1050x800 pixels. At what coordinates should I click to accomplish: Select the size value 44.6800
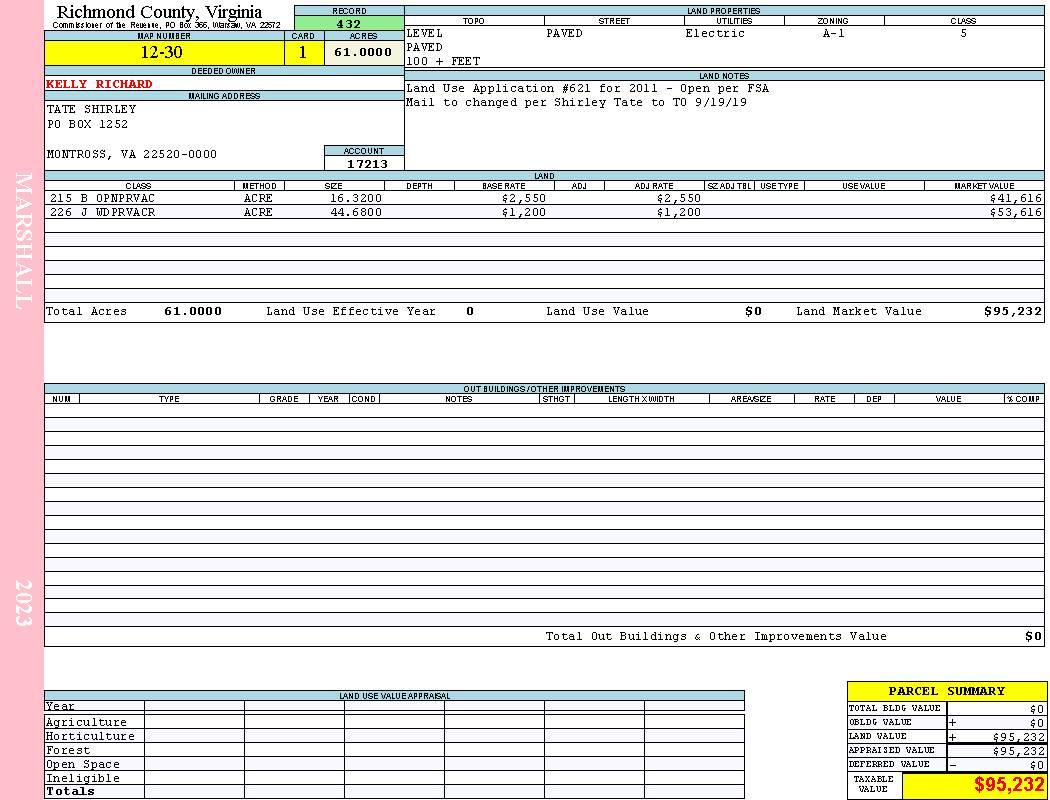(356, 212)
